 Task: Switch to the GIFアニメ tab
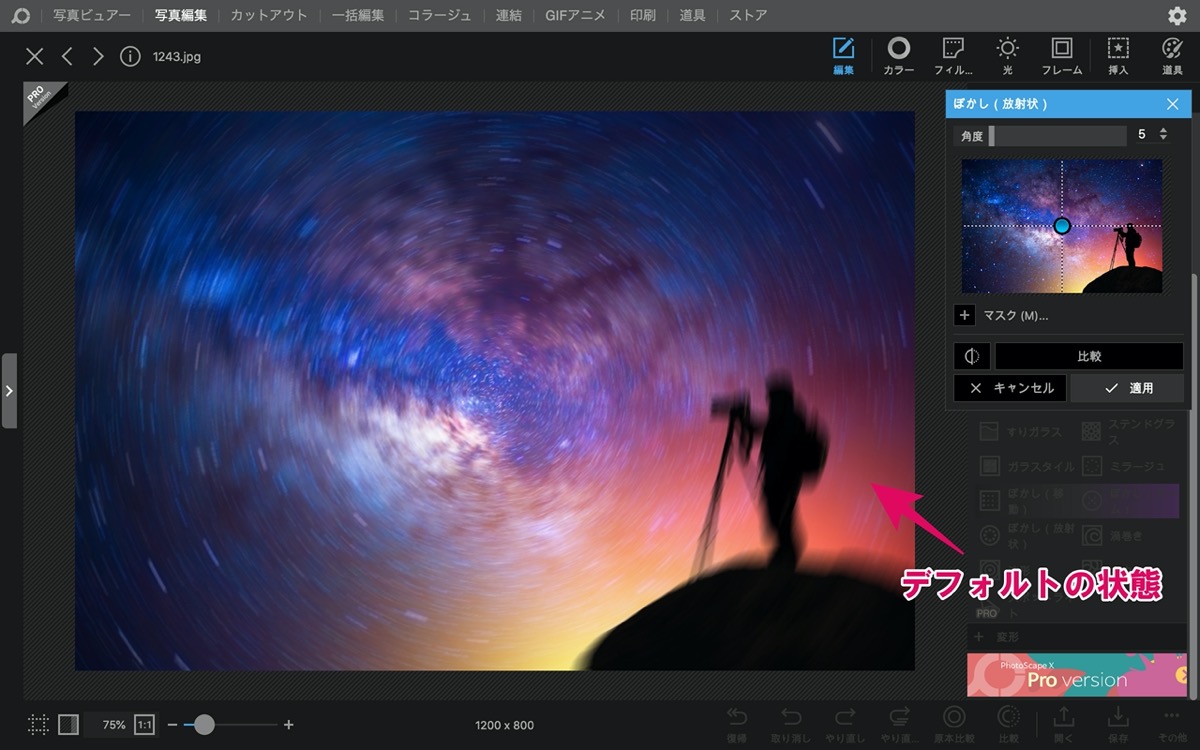pos(576,16)
